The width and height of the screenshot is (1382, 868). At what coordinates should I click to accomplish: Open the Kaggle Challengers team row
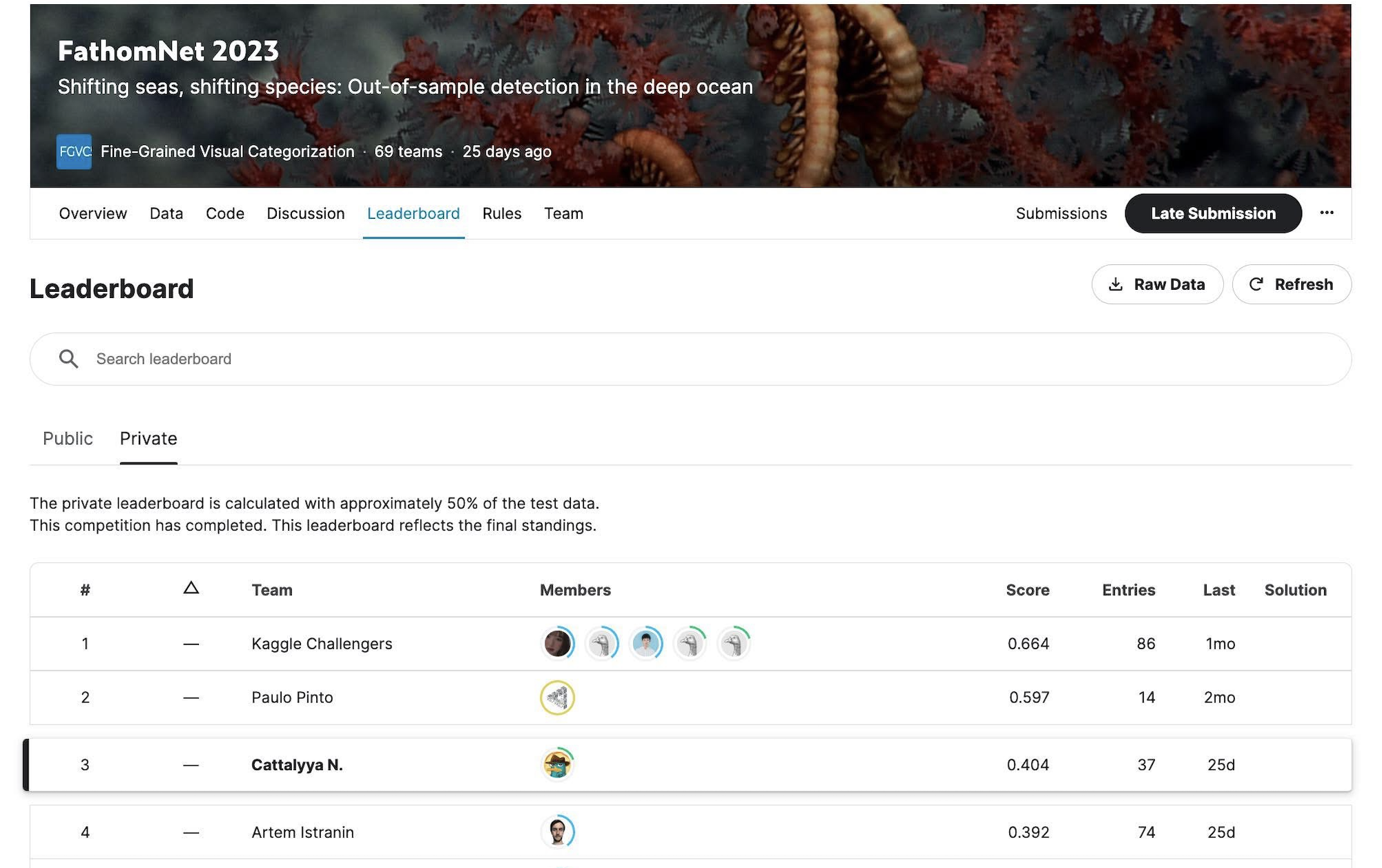322,644
